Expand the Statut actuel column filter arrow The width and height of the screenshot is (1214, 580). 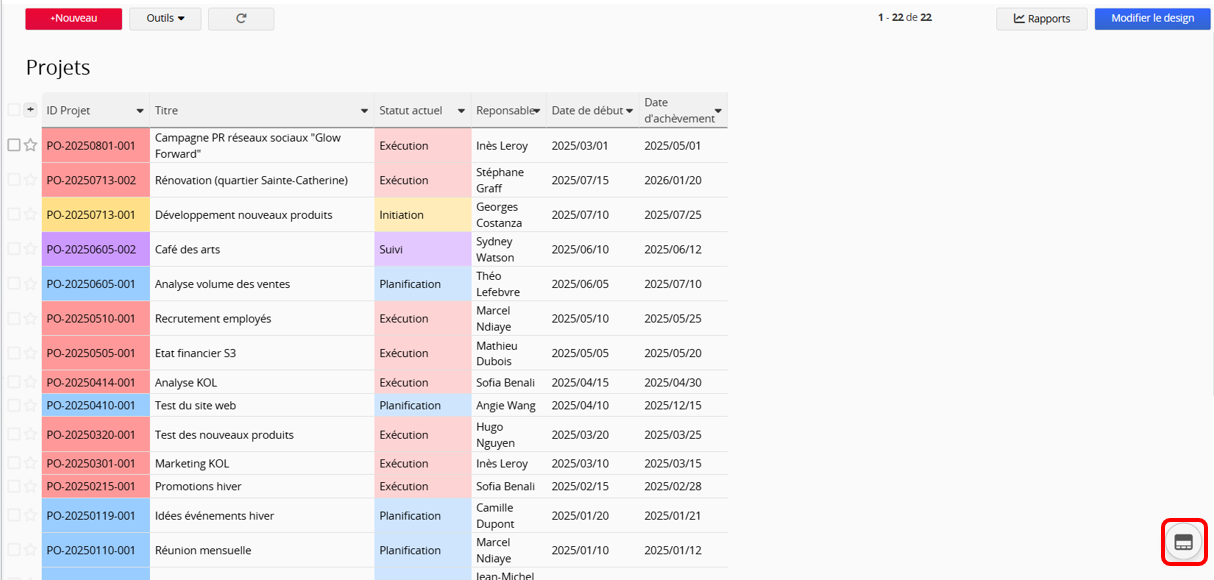coord(461,111)
